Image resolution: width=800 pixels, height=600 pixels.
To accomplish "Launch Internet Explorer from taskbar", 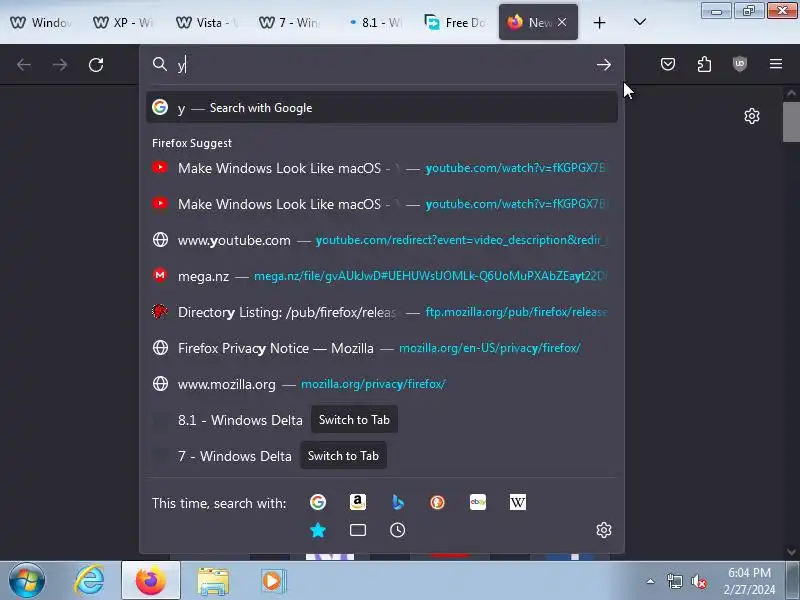I will point(89,581).
